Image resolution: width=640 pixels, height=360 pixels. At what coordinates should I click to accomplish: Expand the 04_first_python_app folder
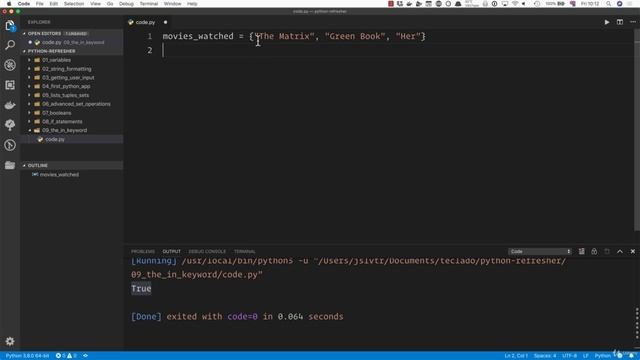[x=66, y=87]
